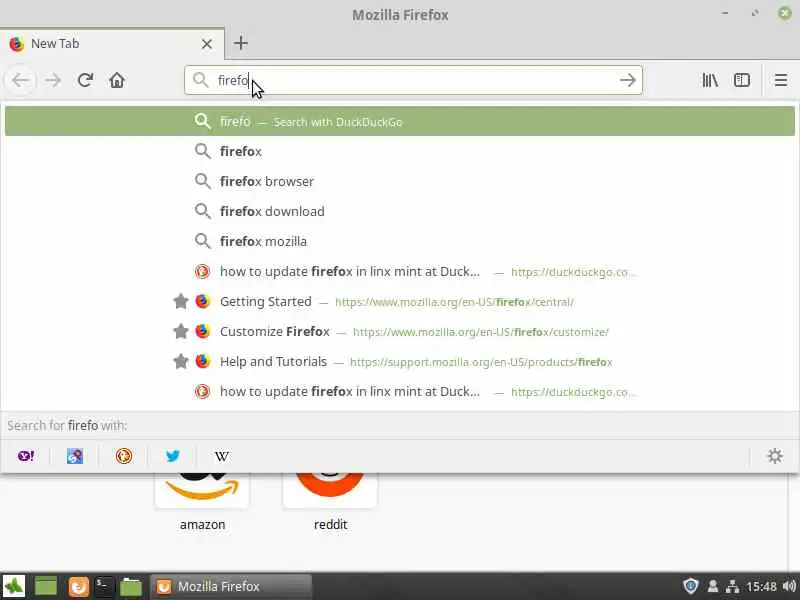Open Help and Tutorials bookmark result
Screen dimensions: 800x600
point(400,362)
